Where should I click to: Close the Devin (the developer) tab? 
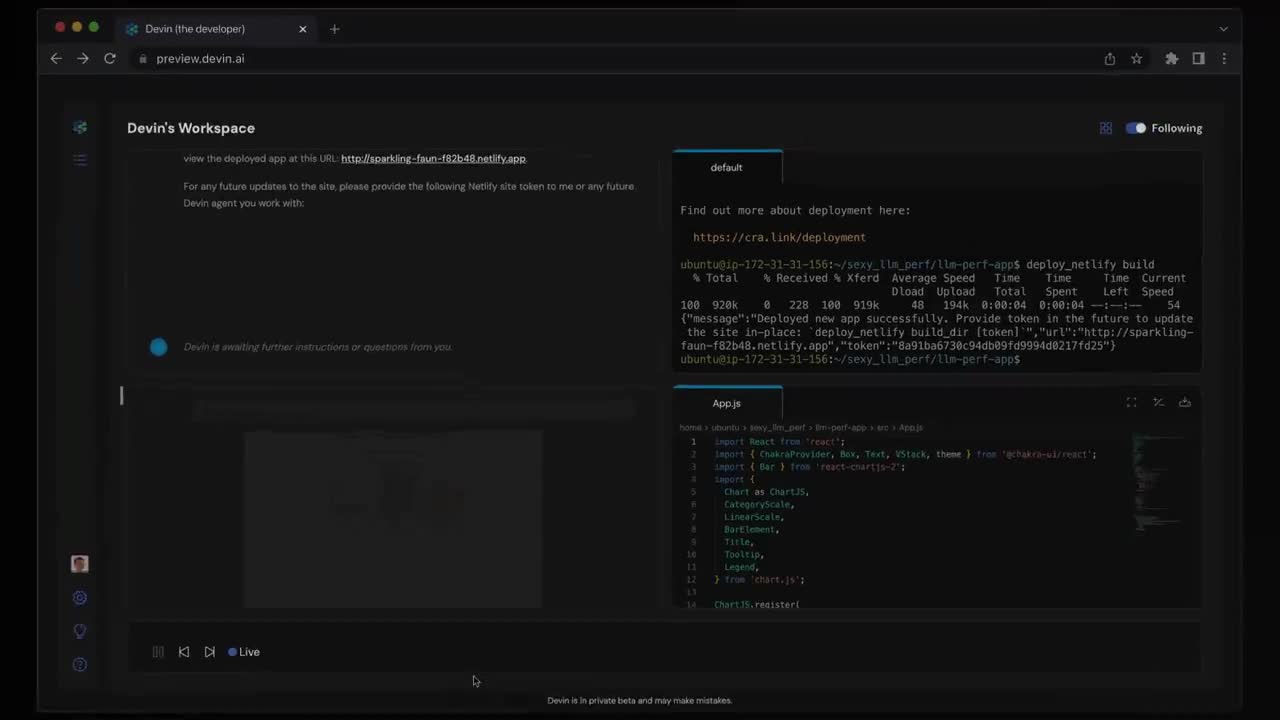point(303,29)
